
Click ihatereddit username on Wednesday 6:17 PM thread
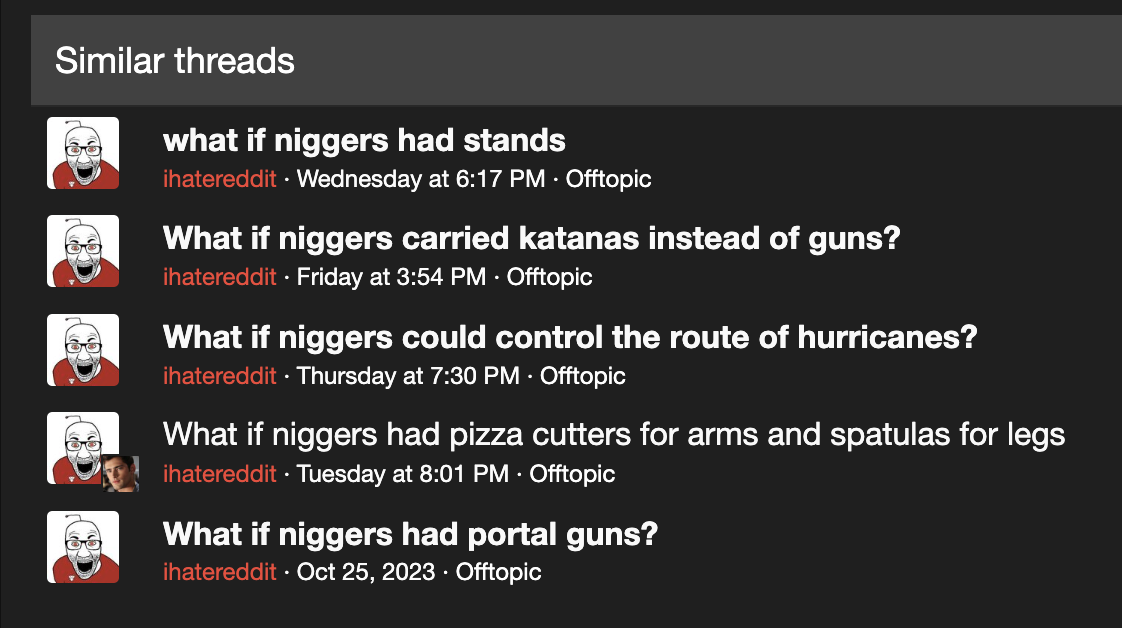tap(220, 179)
